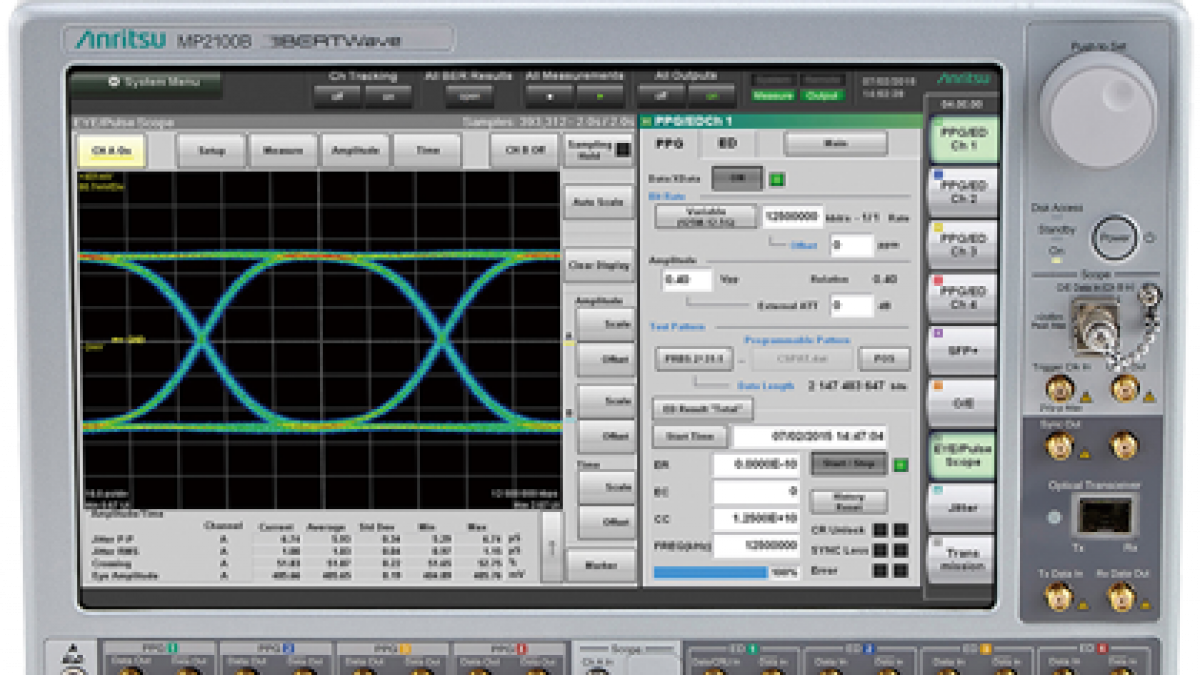Open the scope Time tab
Screen dimensions: 1200x675
click(427, 151)
